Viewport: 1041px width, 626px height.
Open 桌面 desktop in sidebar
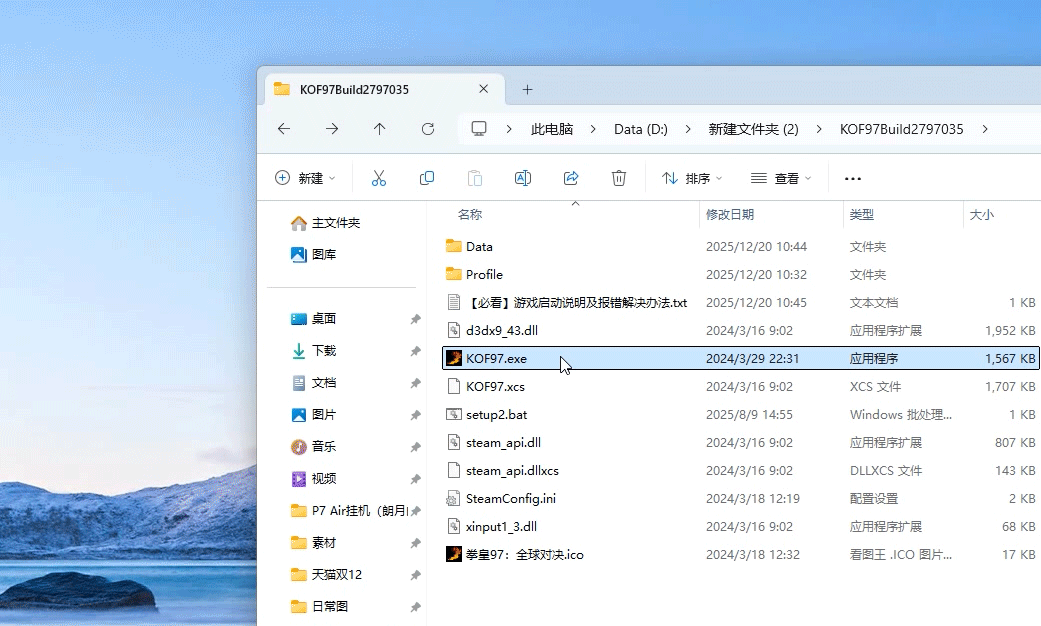pyautogui.click(x=314, y=319)
